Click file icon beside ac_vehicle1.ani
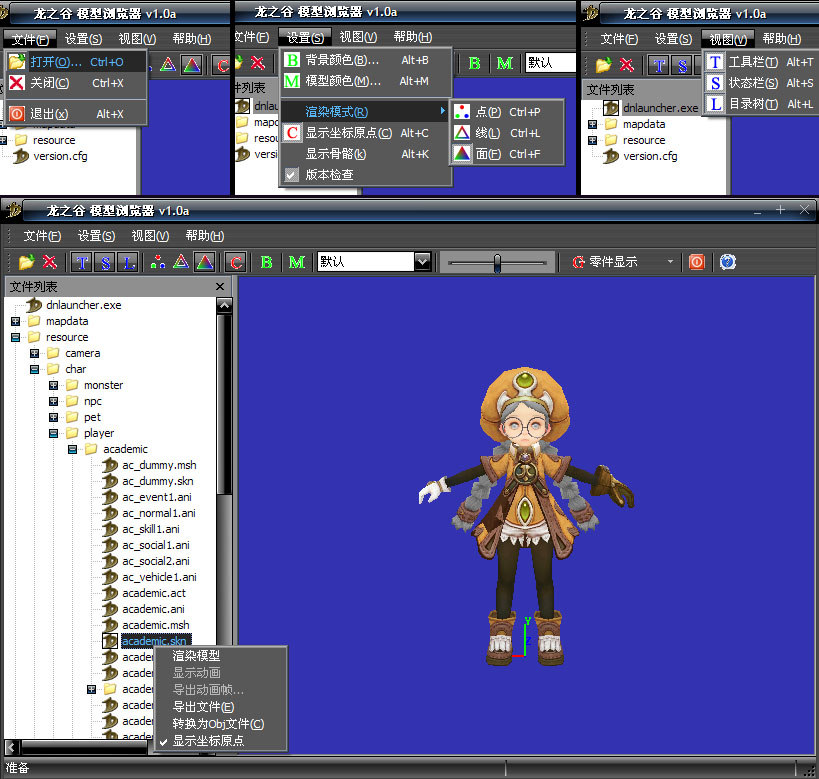This screenshot has width=819, height=779. 110,577
